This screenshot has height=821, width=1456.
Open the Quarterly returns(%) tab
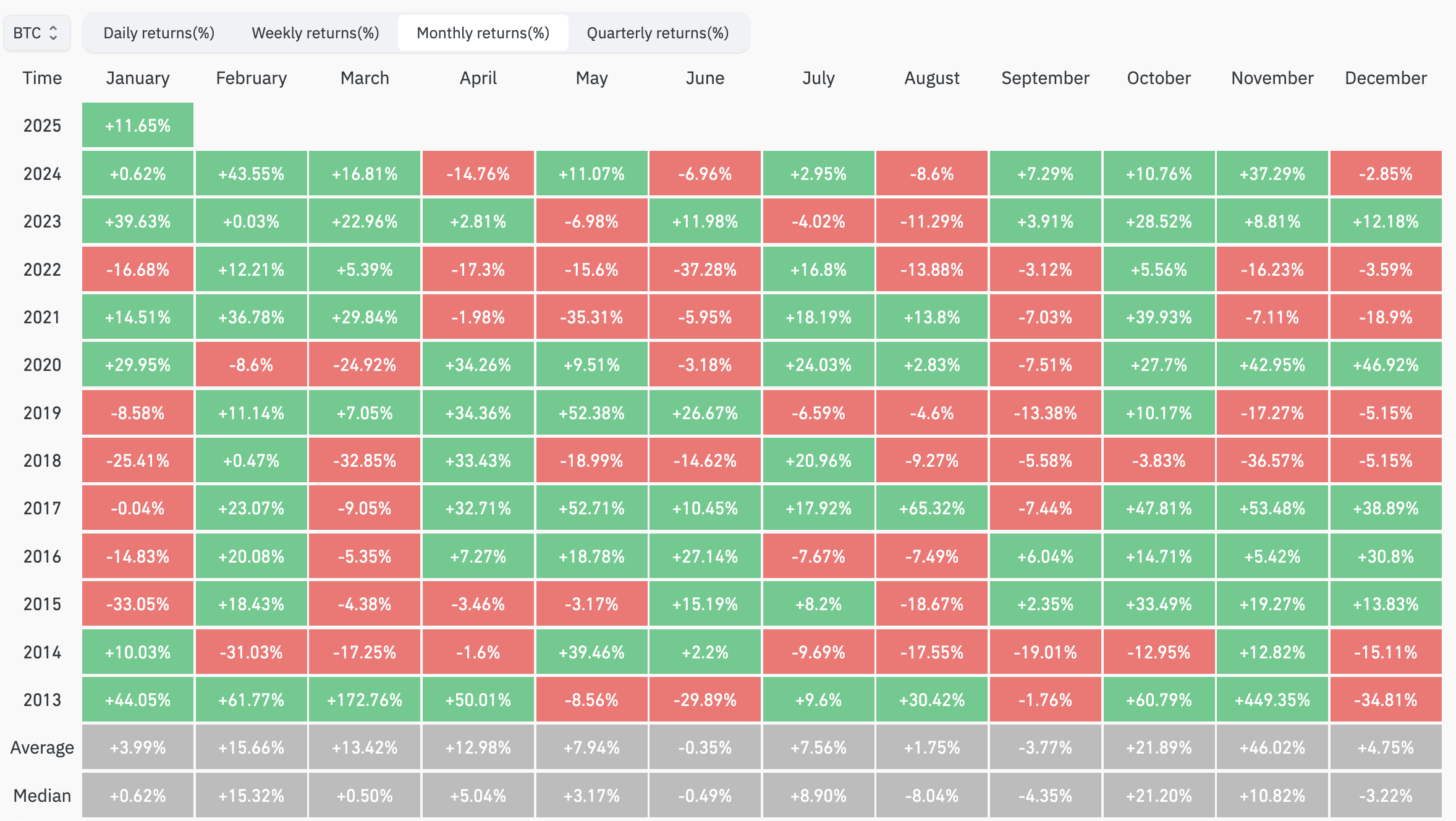click(x=658, y=33)
